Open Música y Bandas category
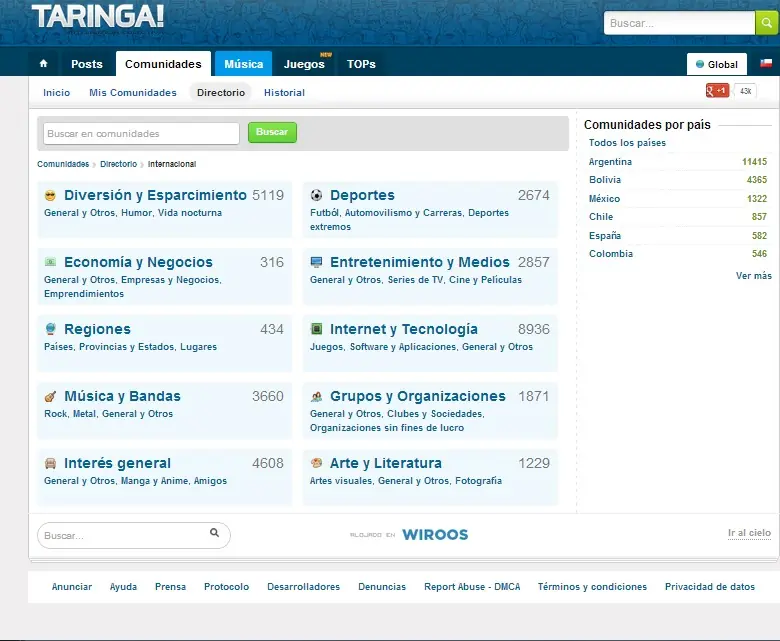780x641 pixels. tap(122, 396)
